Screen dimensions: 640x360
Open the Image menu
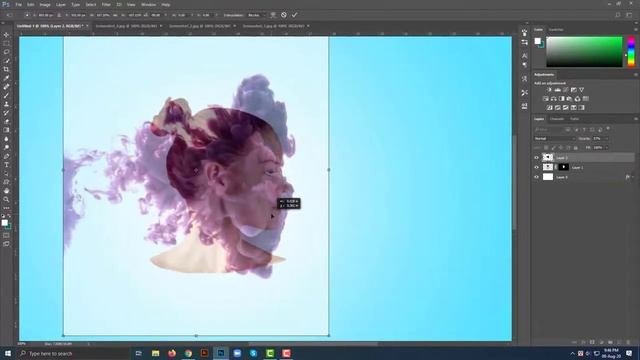pyautogui.click(x=45, y=4)
